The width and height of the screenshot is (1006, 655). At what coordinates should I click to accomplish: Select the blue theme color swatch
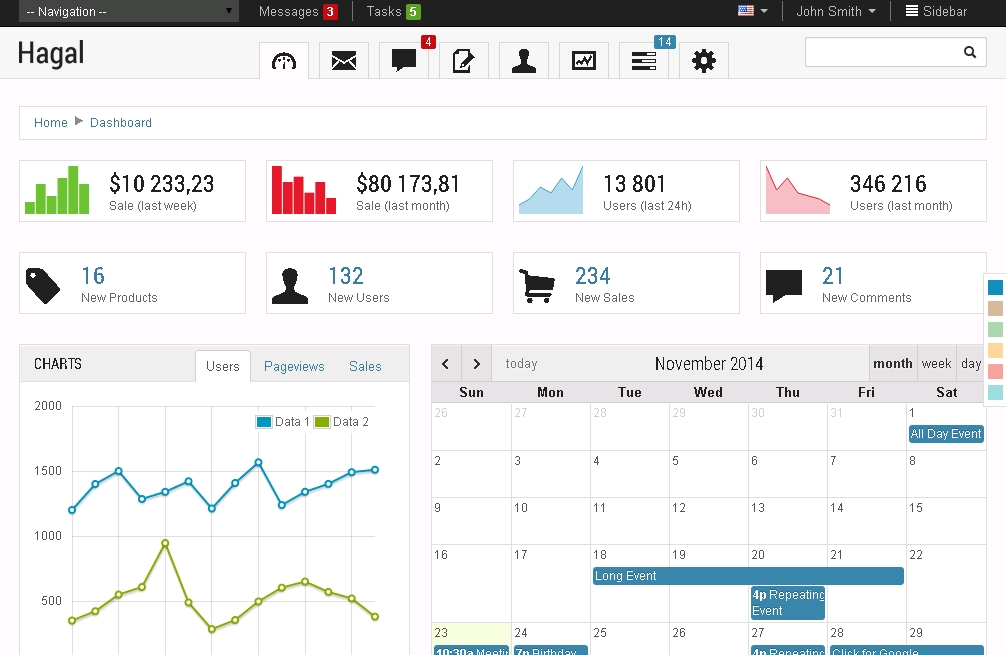click(995, 288)
